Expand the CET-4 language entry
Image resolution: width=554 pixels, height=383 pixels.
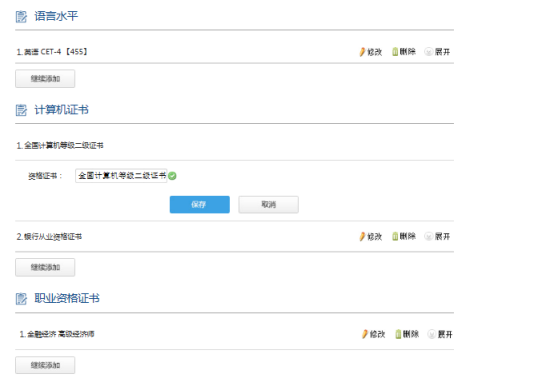coord(437,52)
